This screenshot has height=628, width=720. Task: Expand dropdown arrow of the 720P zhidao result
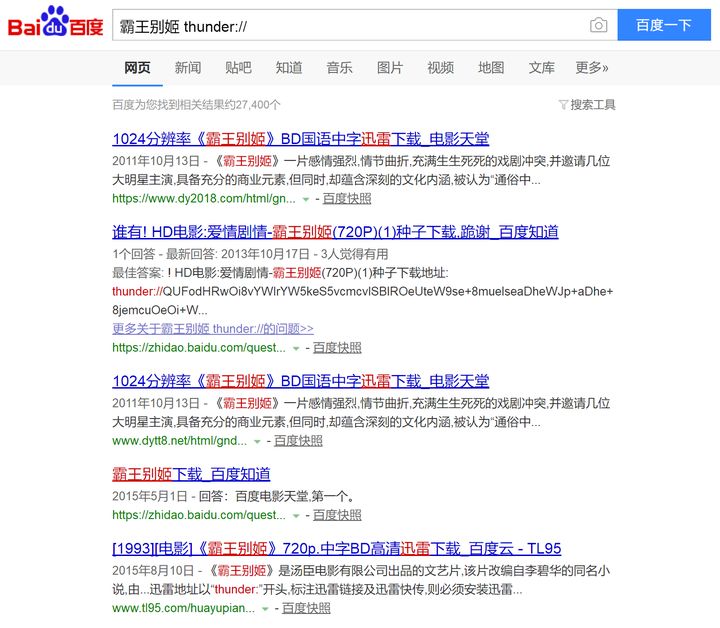pyautogui.click(x=296, y=348)
